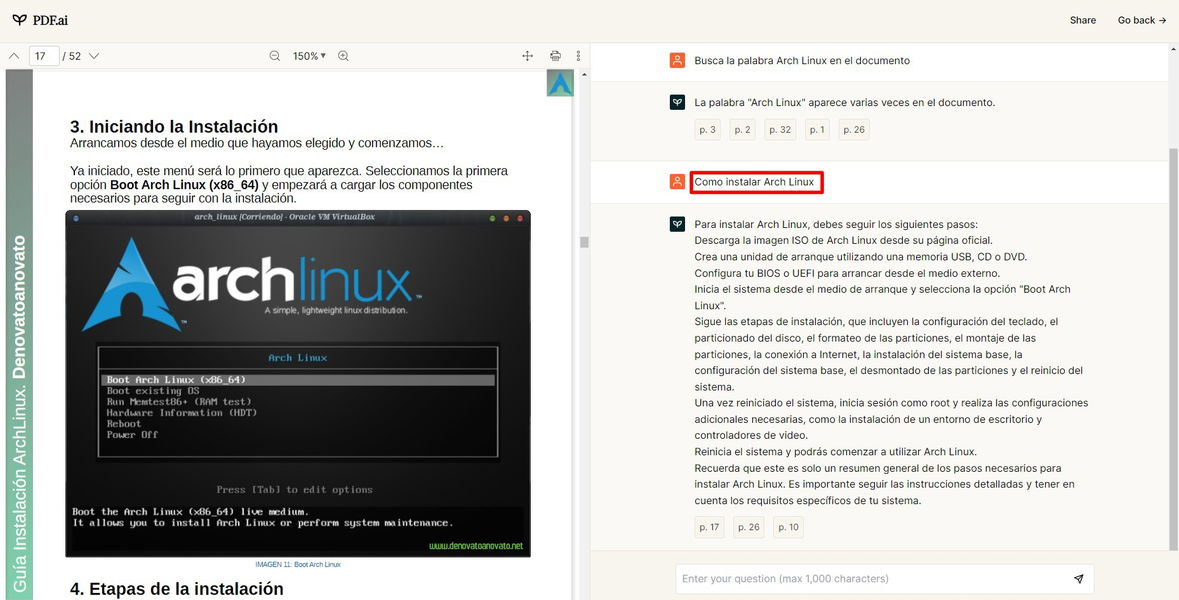Click the heading '4. Etapas de la instalación'

177,589
